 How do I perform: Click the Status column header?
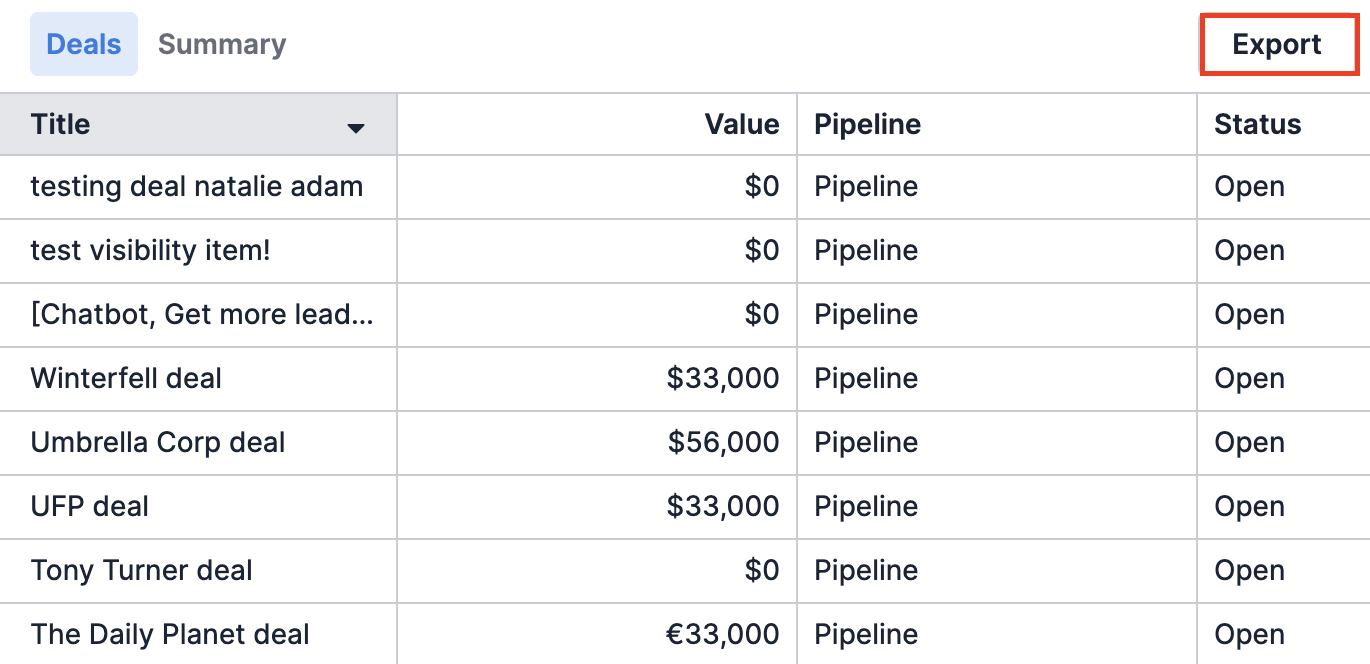pos(1257,124)
